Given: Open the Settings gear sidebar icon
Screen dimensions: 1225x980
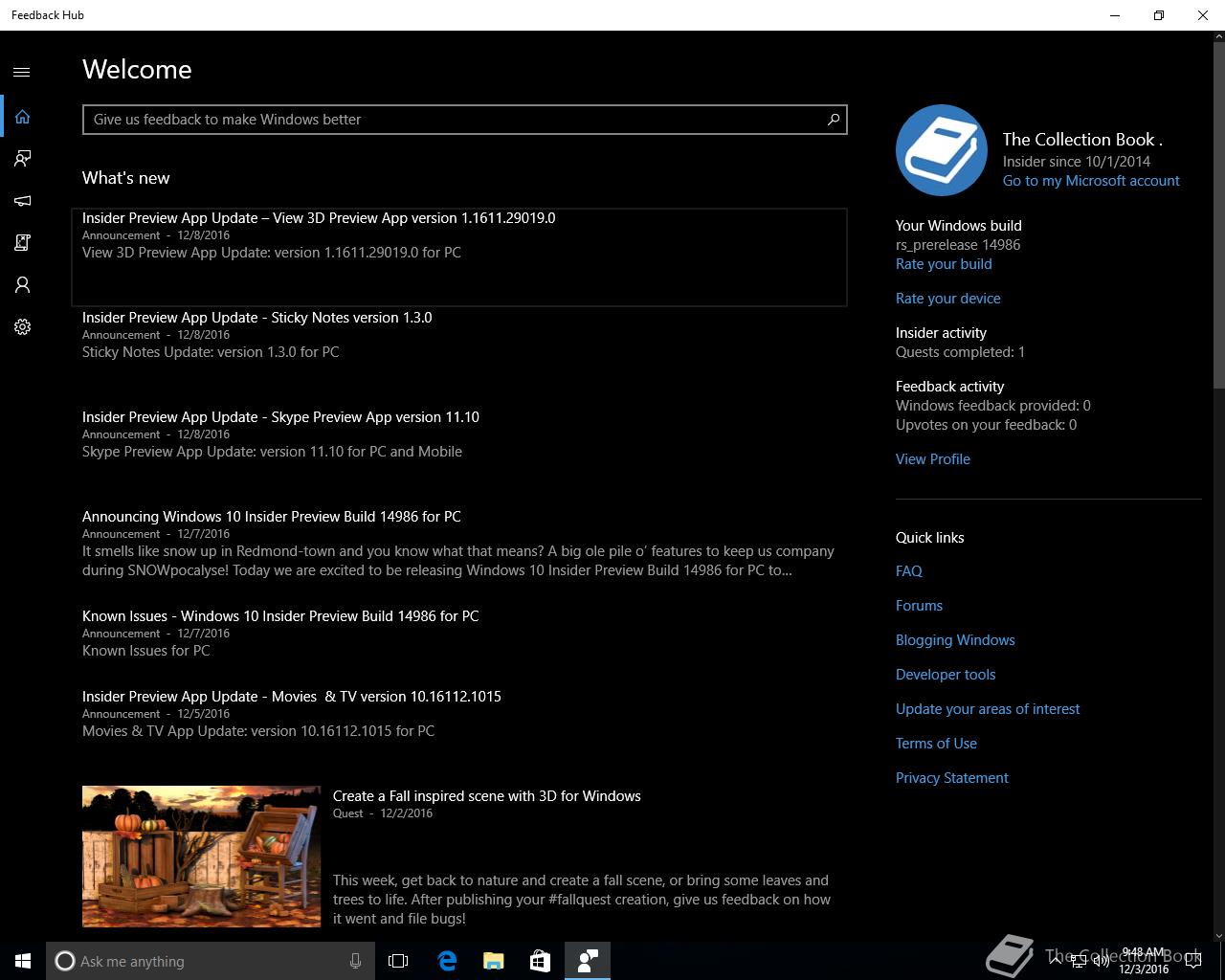Looking at the screenshot, I should point(22,327).
